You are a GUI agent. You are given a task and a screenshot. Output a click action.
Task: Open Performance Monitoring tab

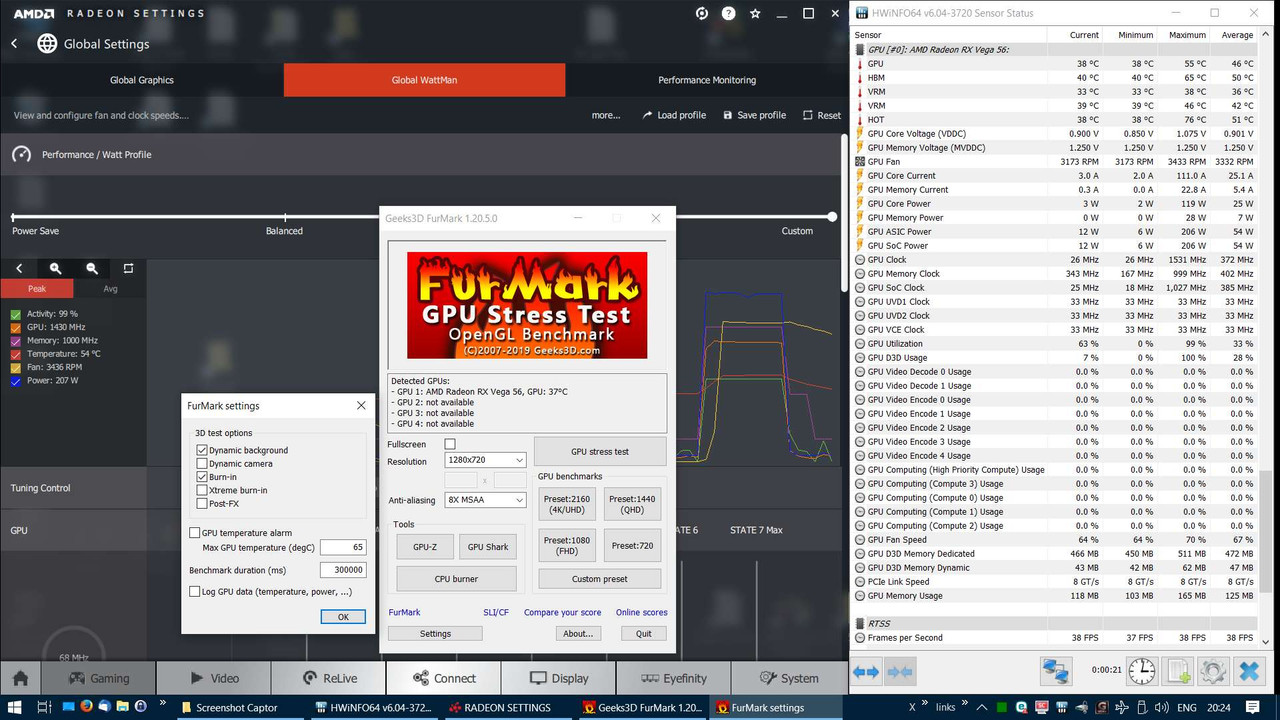coord(707,80)
